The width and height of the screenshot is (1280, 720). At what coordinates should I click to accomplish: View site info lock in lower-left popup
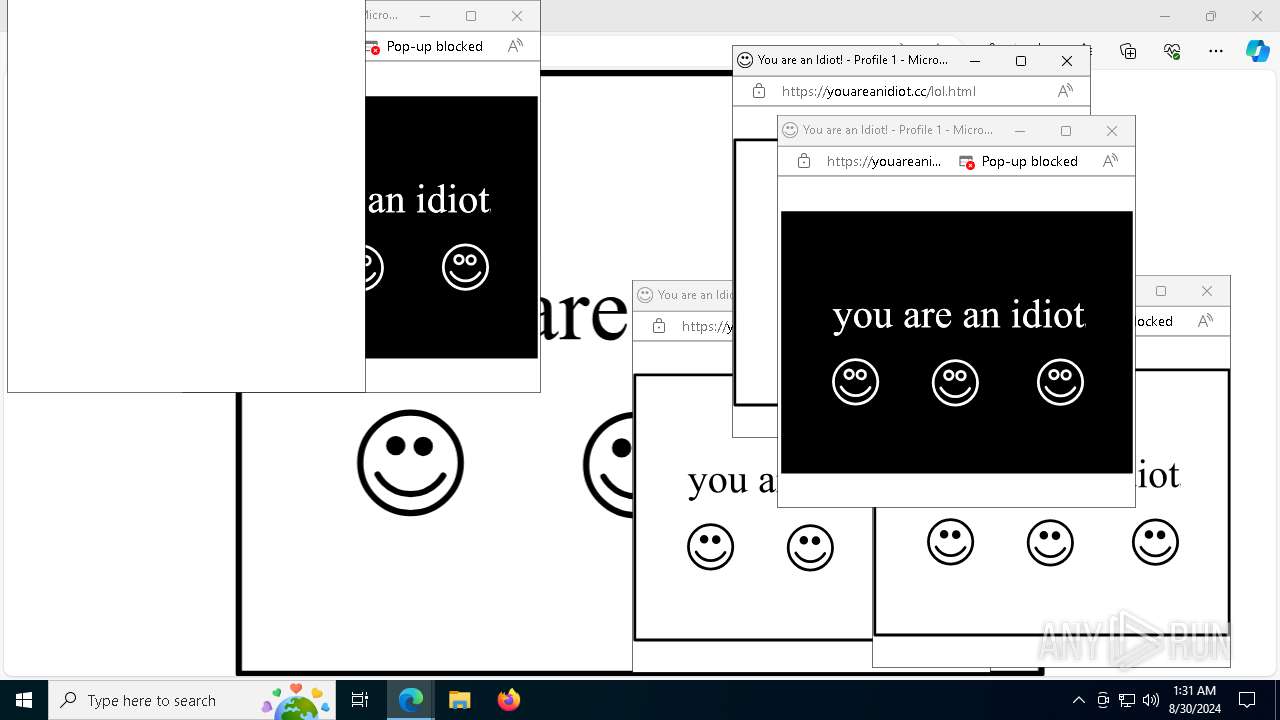658,326
